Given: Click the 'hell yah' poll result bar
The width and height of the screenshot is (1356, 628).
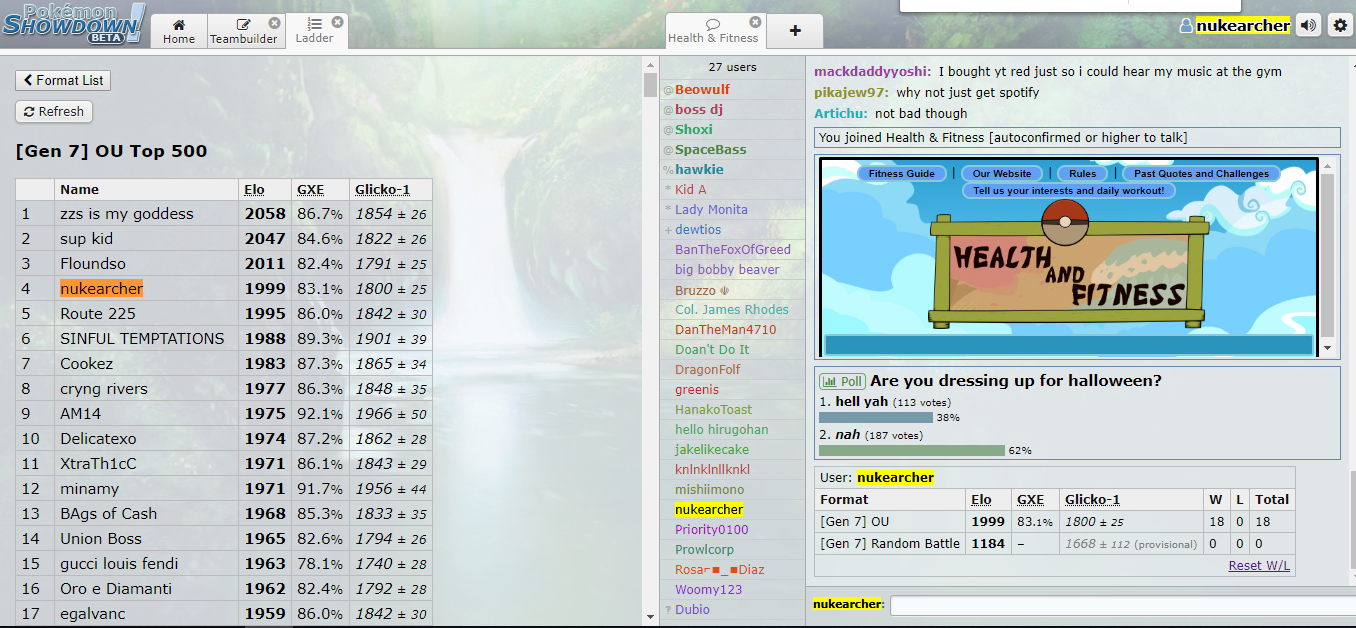Looking at the screenshot, I should tap(875, 417).
